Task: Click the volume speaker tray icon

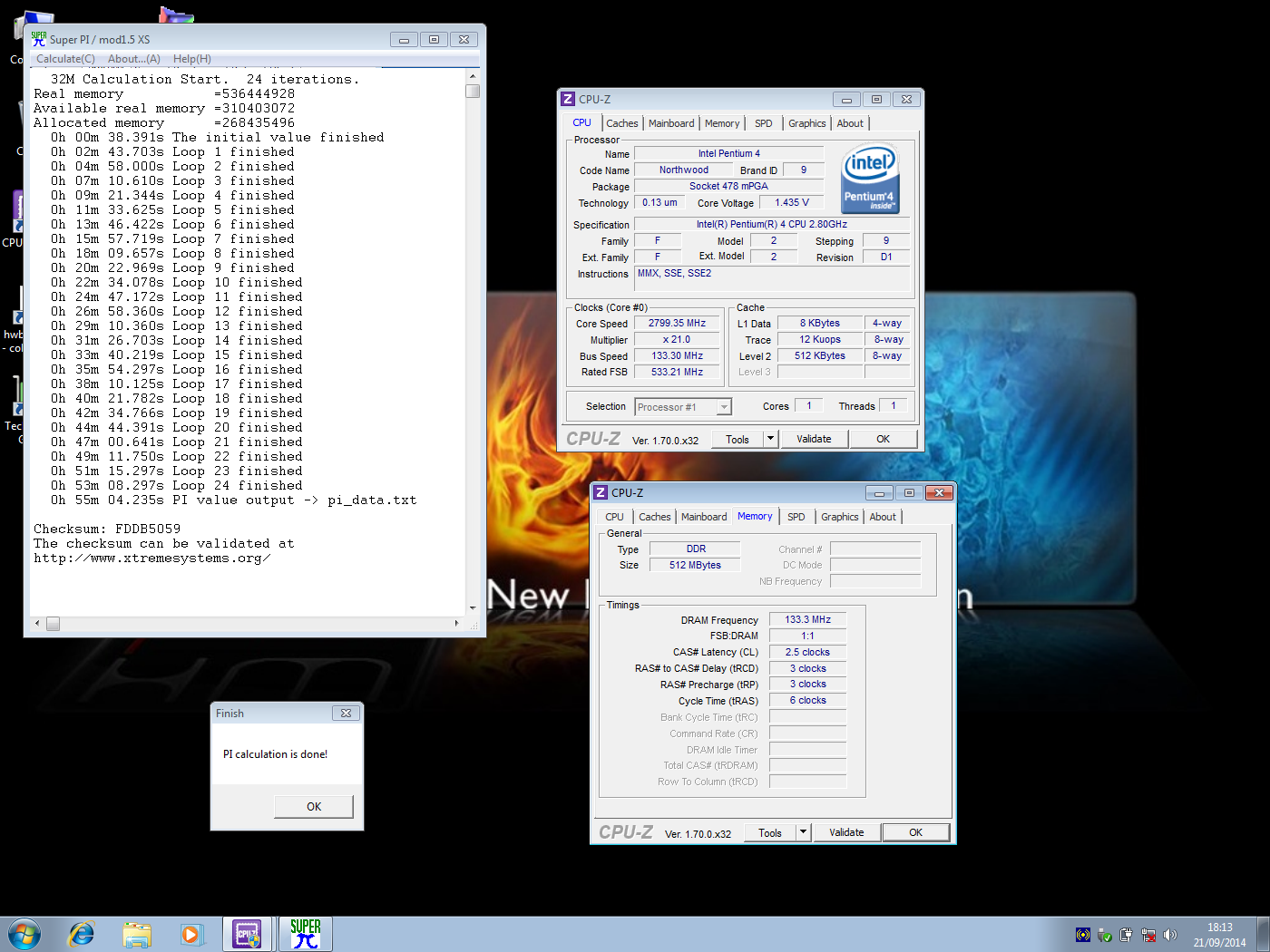Action: pyautogui.click(x=1169, y=935)
